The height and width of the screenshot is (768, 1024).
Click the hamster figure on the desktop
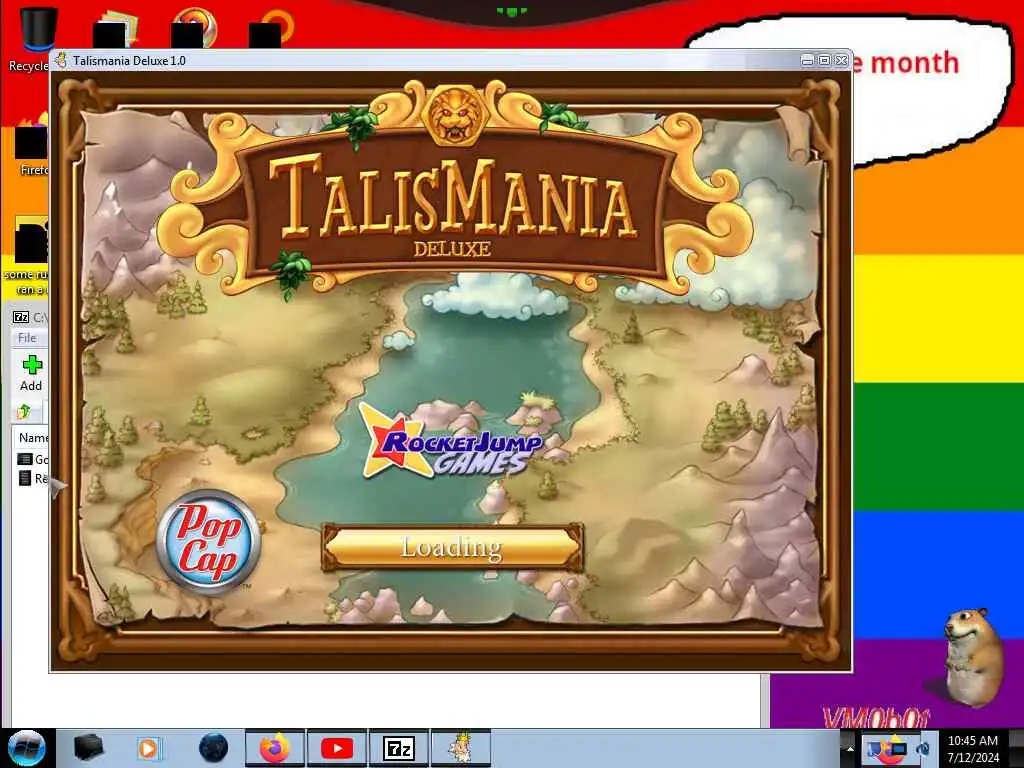click(x=972, y=656)
